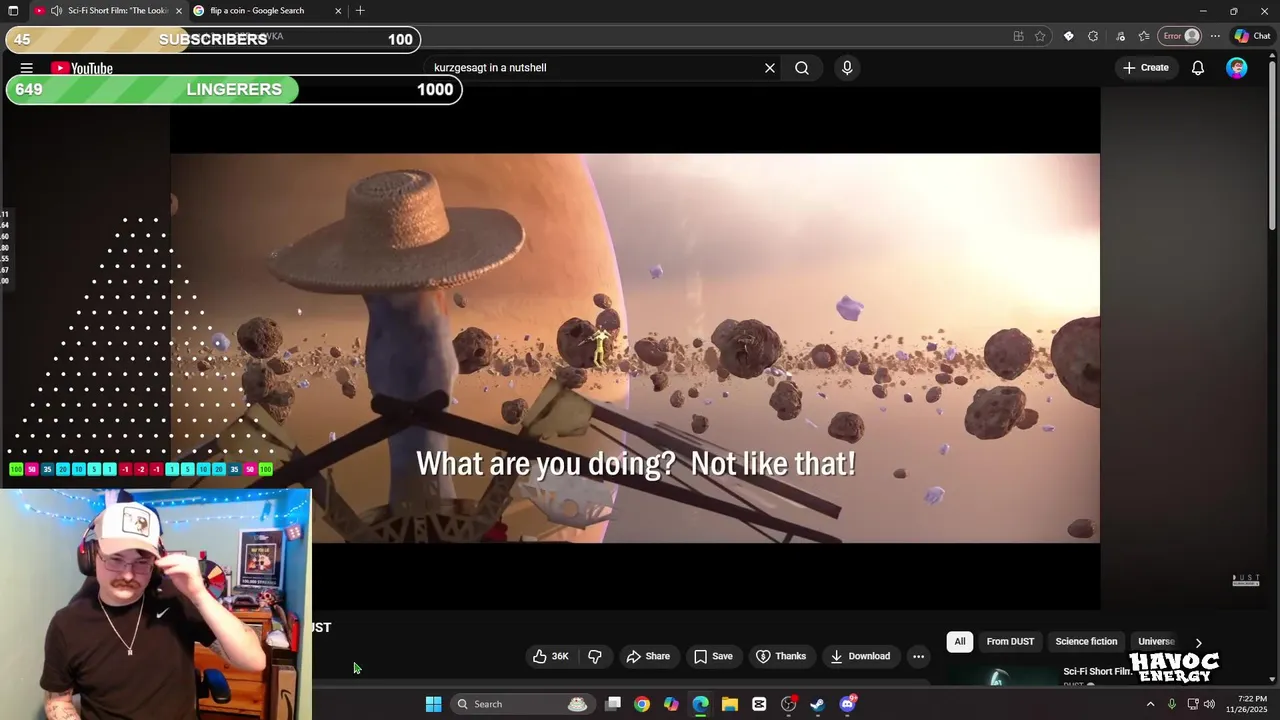This screenshot has height=720, width=1280.
Task: Save the video to a playlist
Action: pyautogui.click(x=713, y=656)
